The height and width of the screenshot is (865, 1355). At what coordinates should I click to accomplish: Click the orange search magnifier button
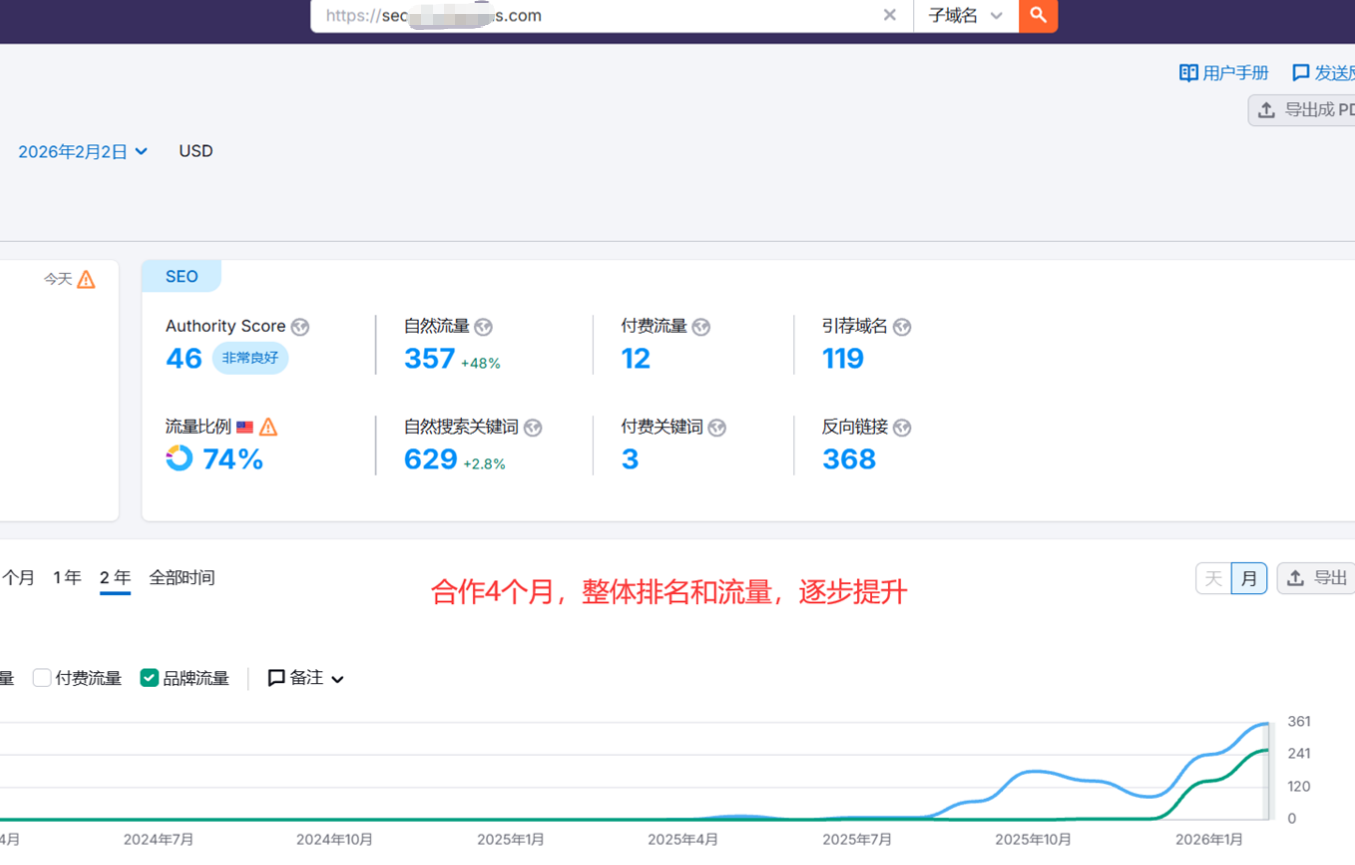point(1038,15)
